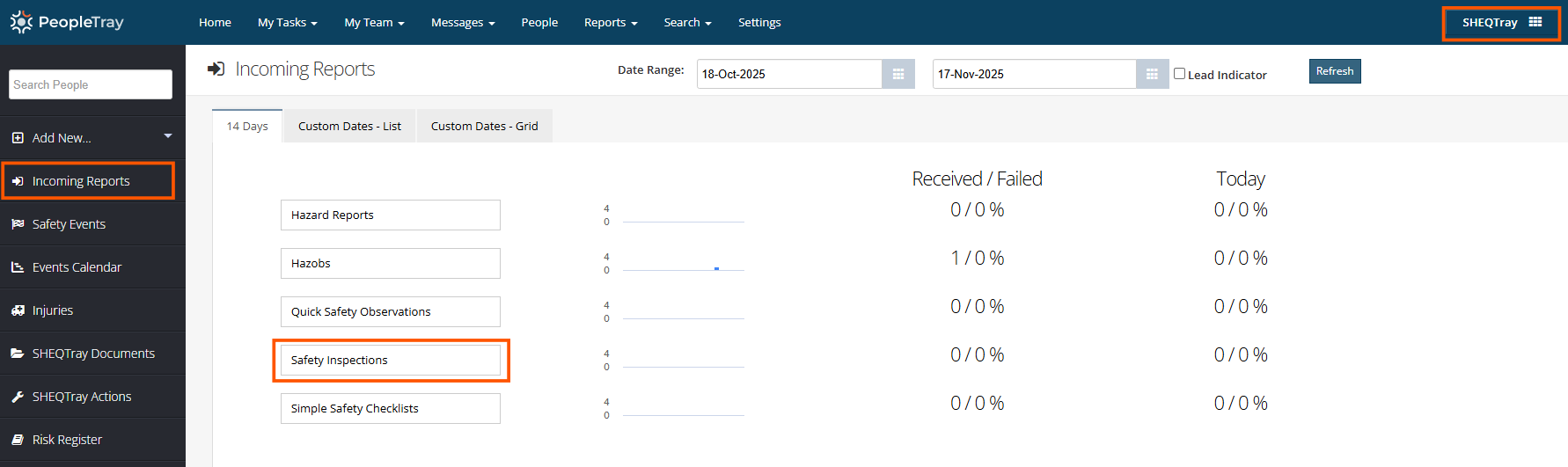Click the Injuries ambulance icon
Screen dimensions: 1568x467
point(18,310)
